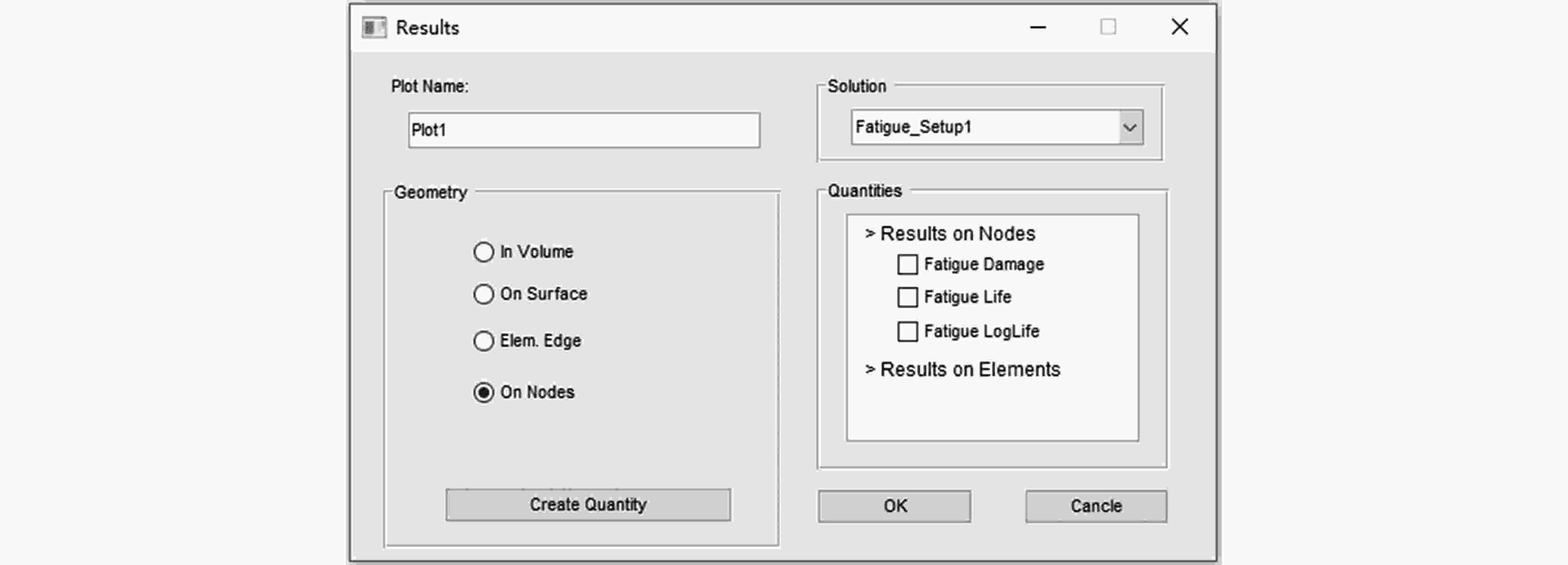Select the On Nodes radio button
Screen dimensions: 1568x565
point(483,393)
